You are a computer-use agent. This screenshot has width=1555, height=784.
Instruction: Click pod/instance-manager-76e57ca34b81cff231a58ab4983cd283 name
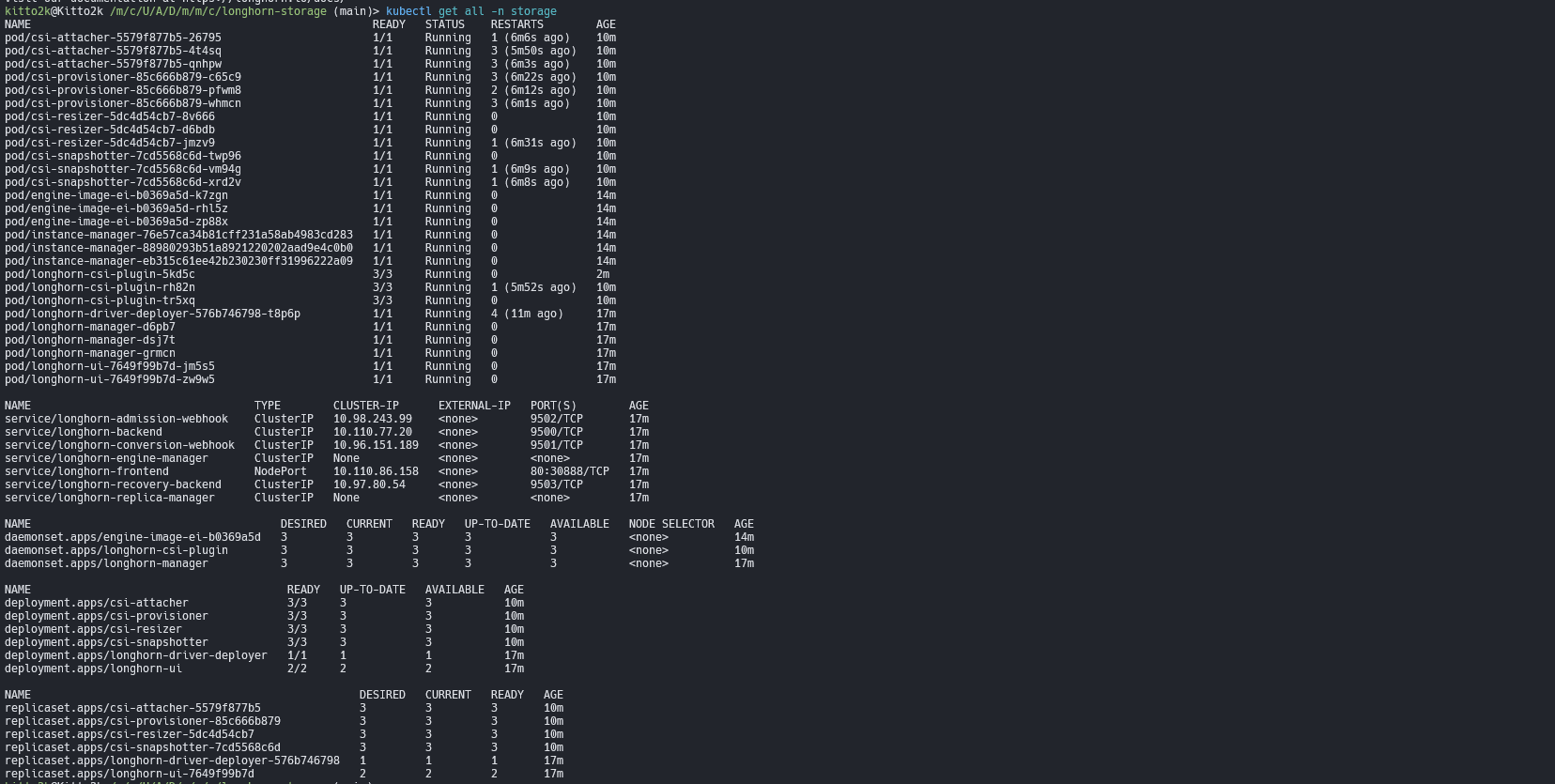click(x=178, y=235)
